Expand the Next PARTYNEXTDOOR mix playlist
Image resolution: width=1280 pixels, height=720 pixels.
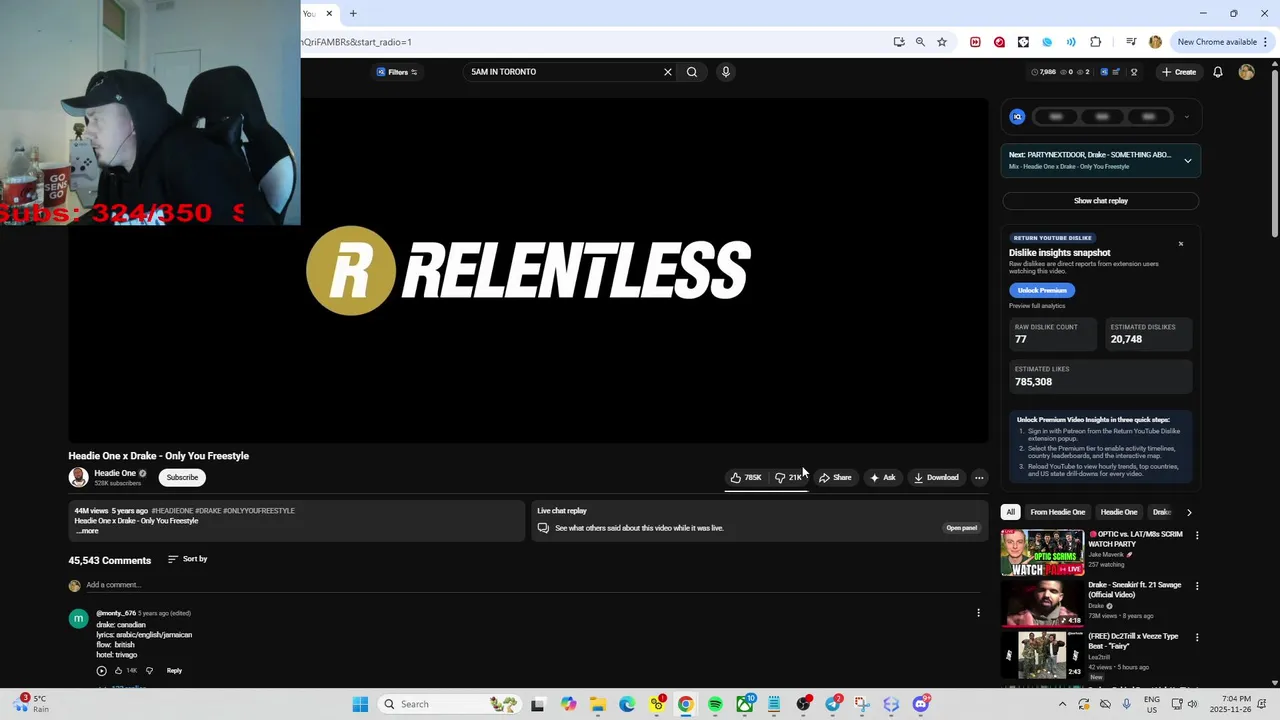tap(1188, 161)
